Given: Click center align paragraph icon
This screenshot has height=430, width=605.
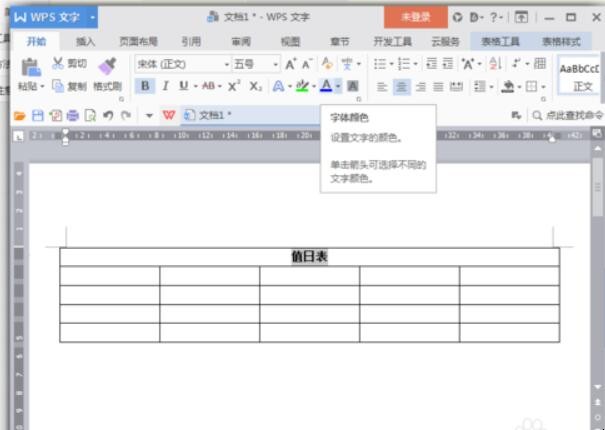Looking at the screenshot, I should tap(400, 87).
